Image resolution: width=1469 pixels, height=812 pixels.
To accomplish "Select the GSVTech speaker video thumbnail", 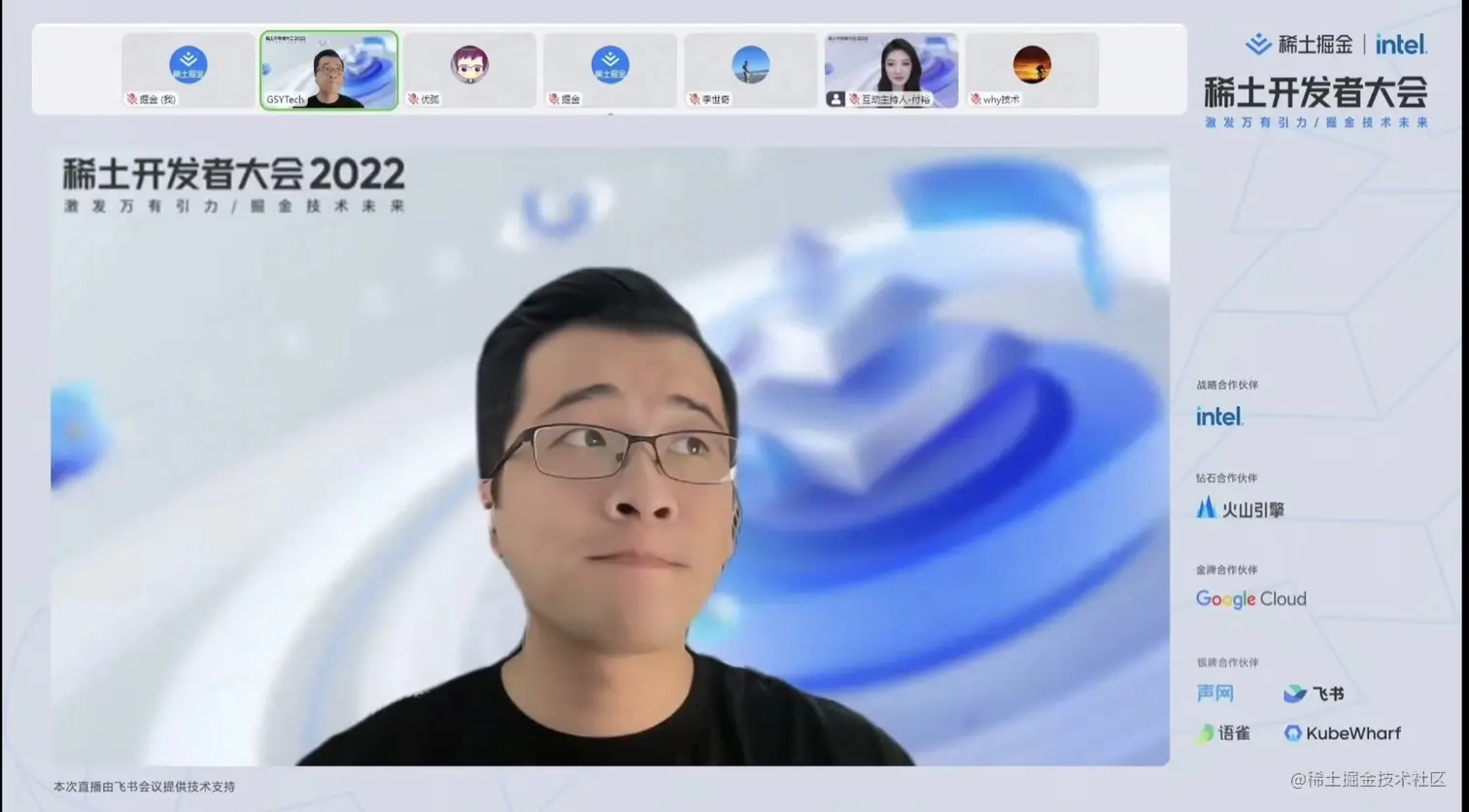I will point(328,70).
